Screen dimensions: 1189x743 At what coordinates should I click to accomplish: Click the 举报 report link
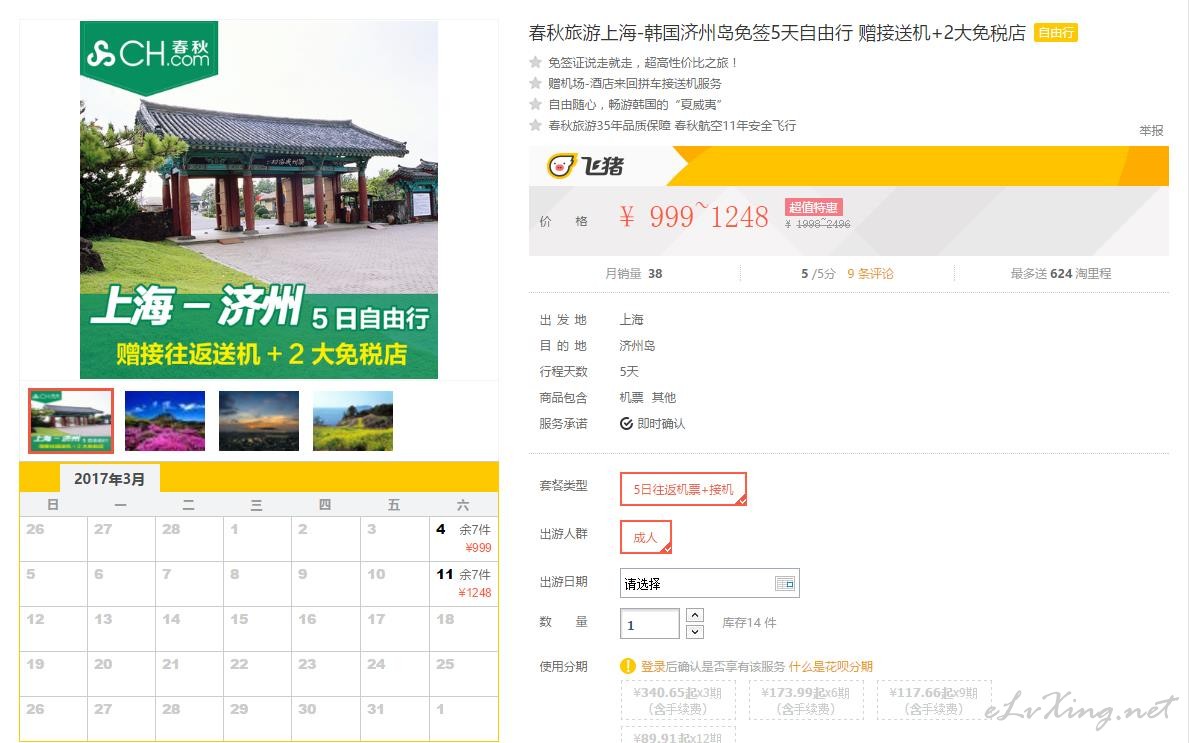1151,130
